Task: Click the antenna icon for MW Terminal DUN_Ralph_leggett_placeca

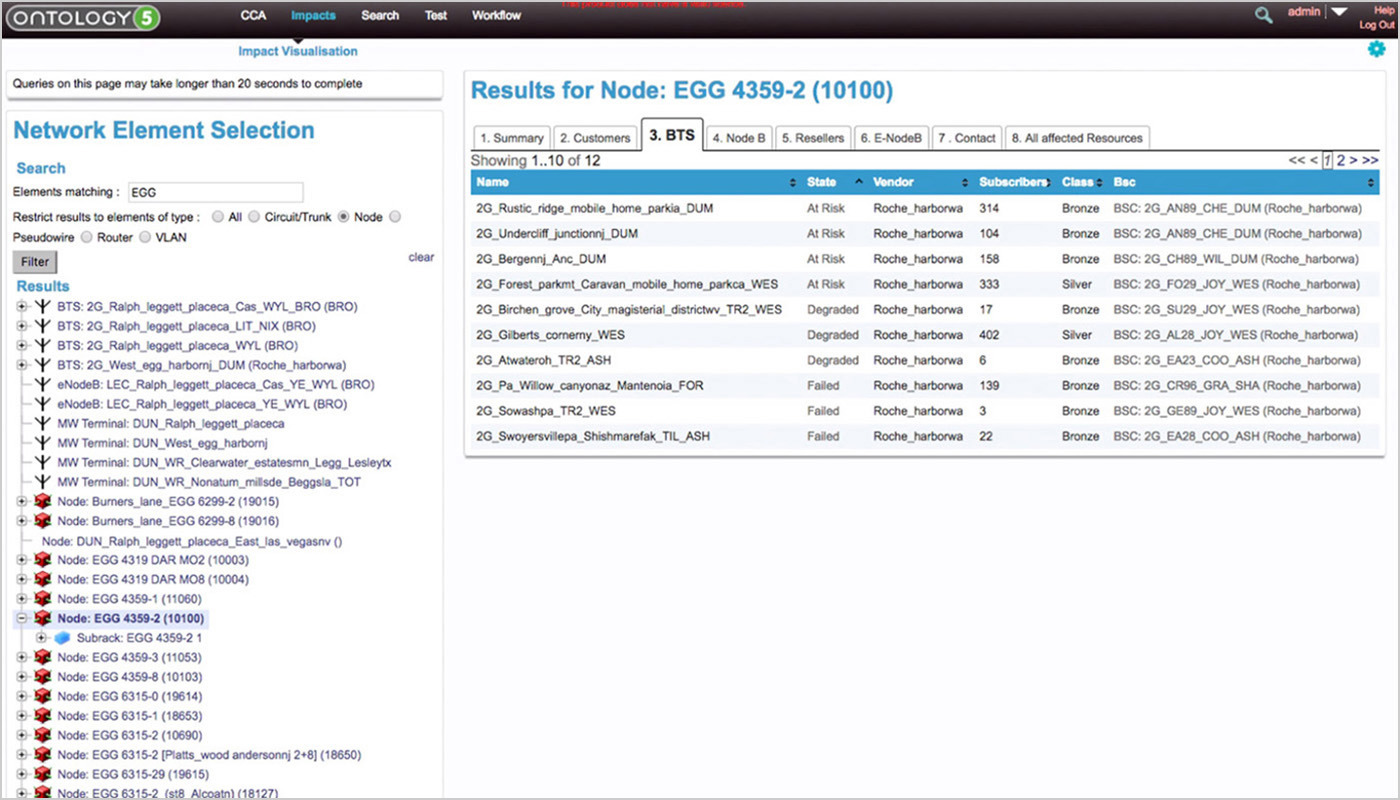Action: (x=42, y=423)
